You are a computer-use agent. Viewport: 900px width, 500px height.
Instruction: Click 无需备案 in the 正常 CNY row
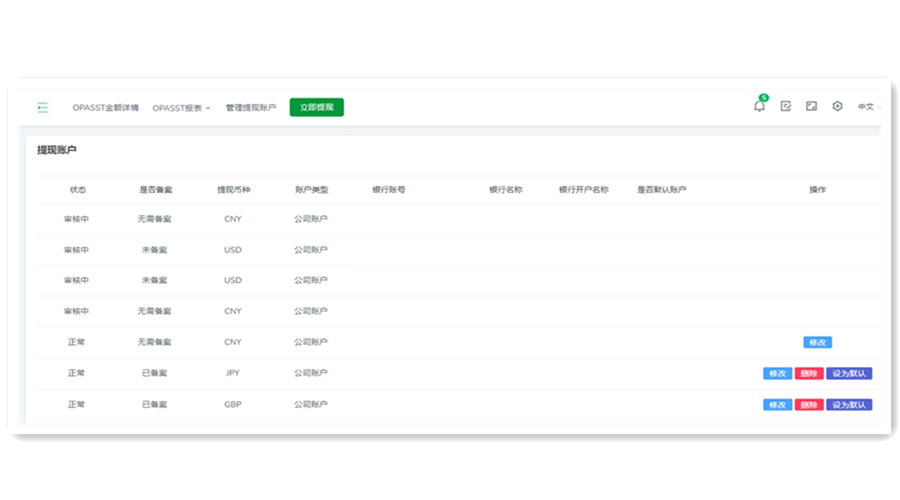coord(154,342)
